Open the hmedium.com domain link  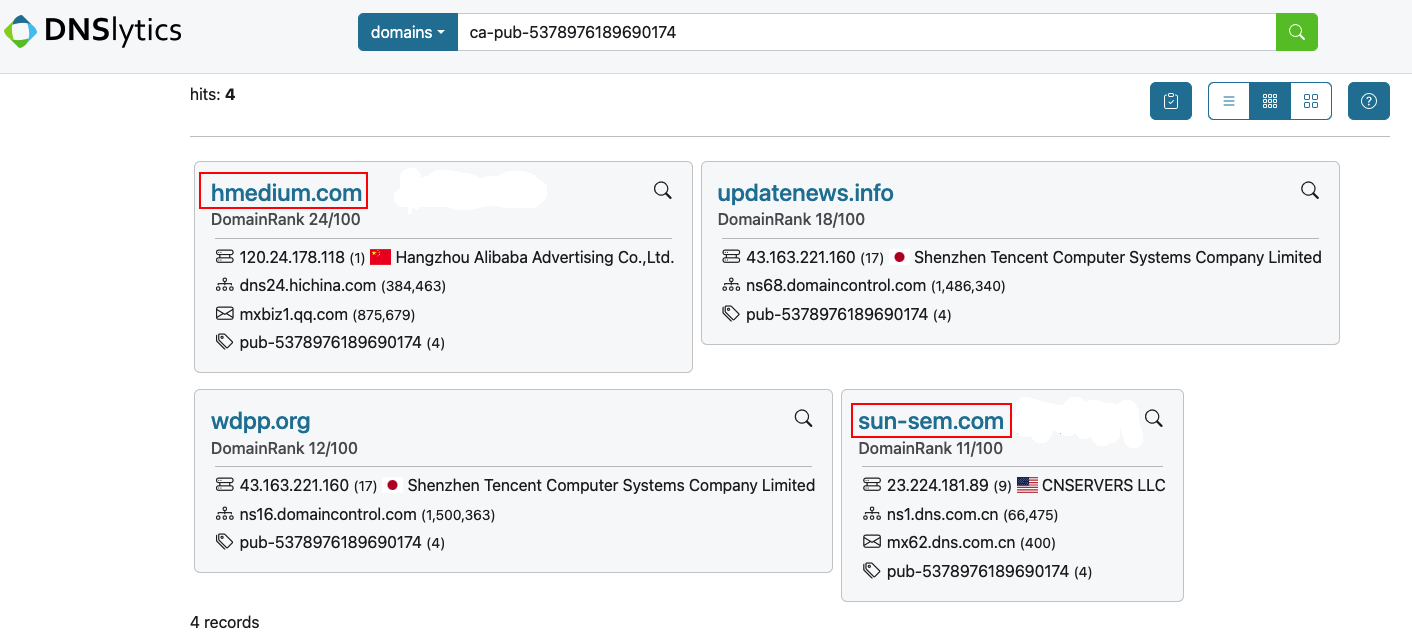click(286, 193)
